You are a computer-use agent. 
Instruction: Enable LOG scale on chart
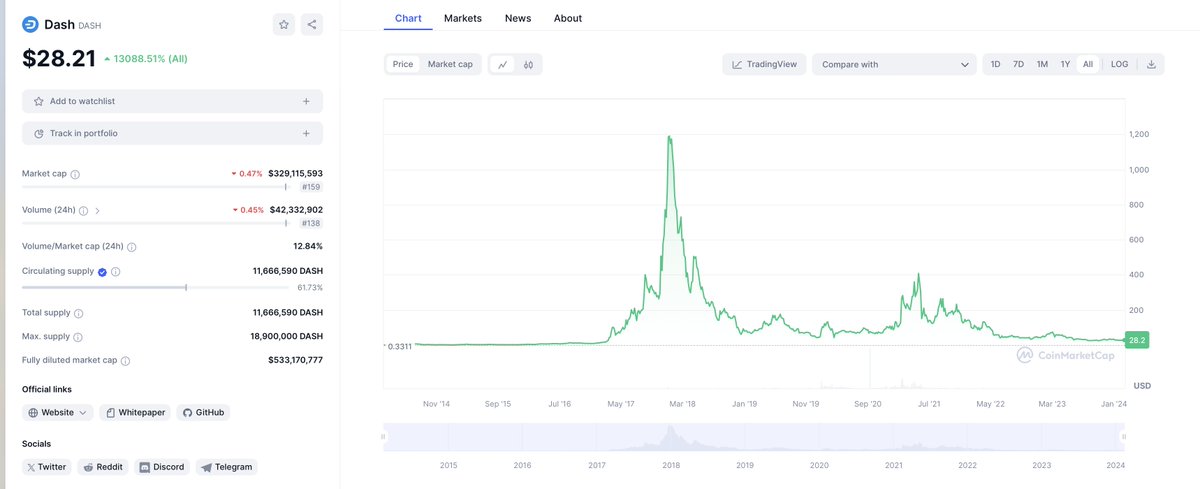[1119, 64]
